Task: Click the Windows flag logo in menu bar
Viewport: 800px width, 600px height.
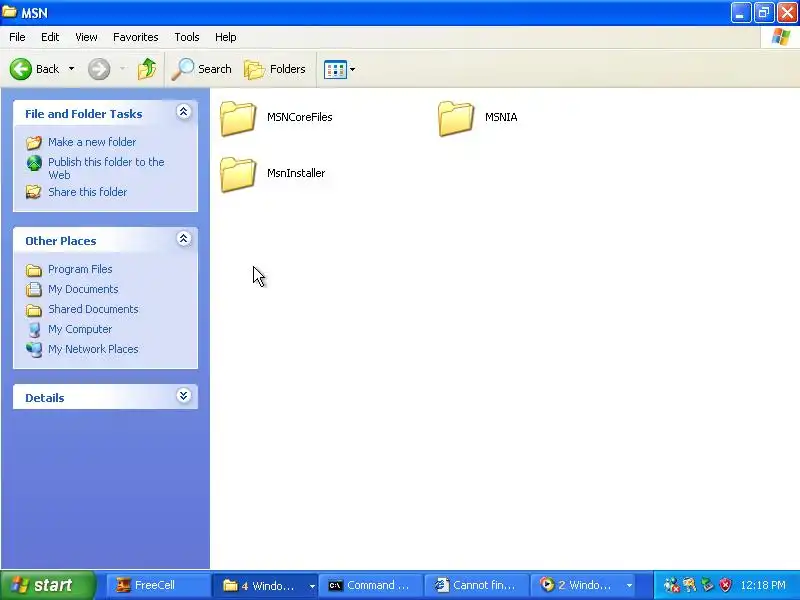Action: pyautogui.click(x=780, y=37)
